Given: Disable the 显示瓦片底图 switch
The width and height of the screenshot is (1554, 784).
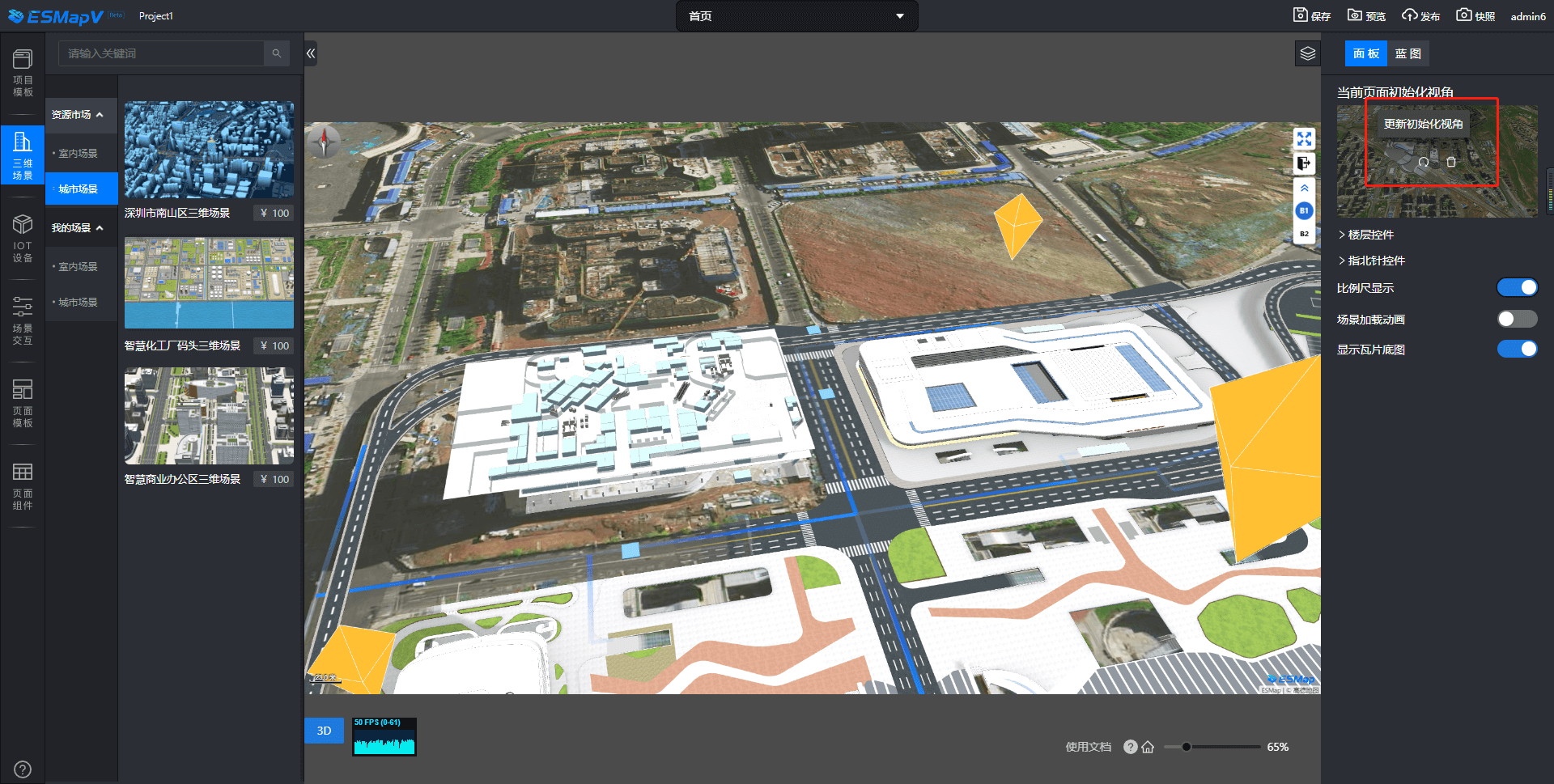Looking at the screenshot, I should [1516, 349].
